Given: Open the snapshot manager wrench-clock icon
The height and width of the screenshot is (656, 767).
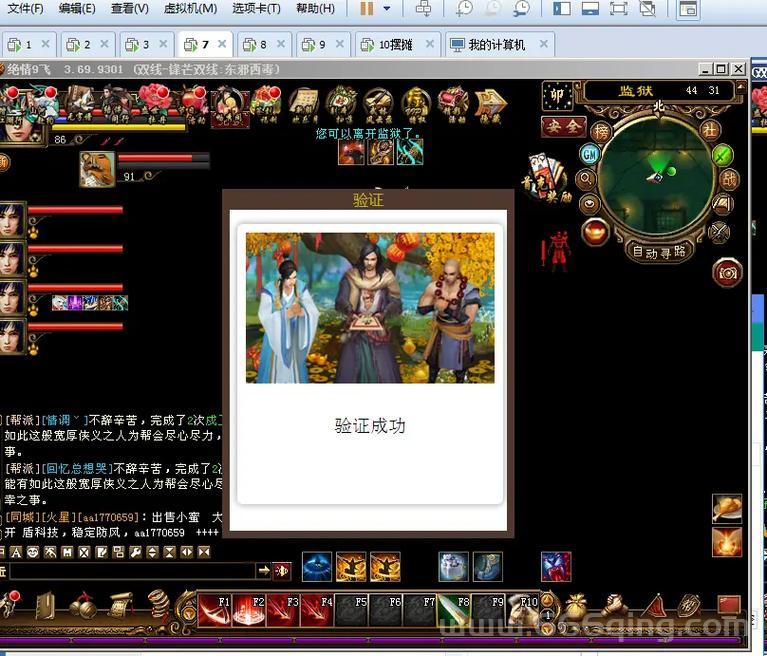Looking at the screenshot, I should pyautogui.click(x=521, y=8).
